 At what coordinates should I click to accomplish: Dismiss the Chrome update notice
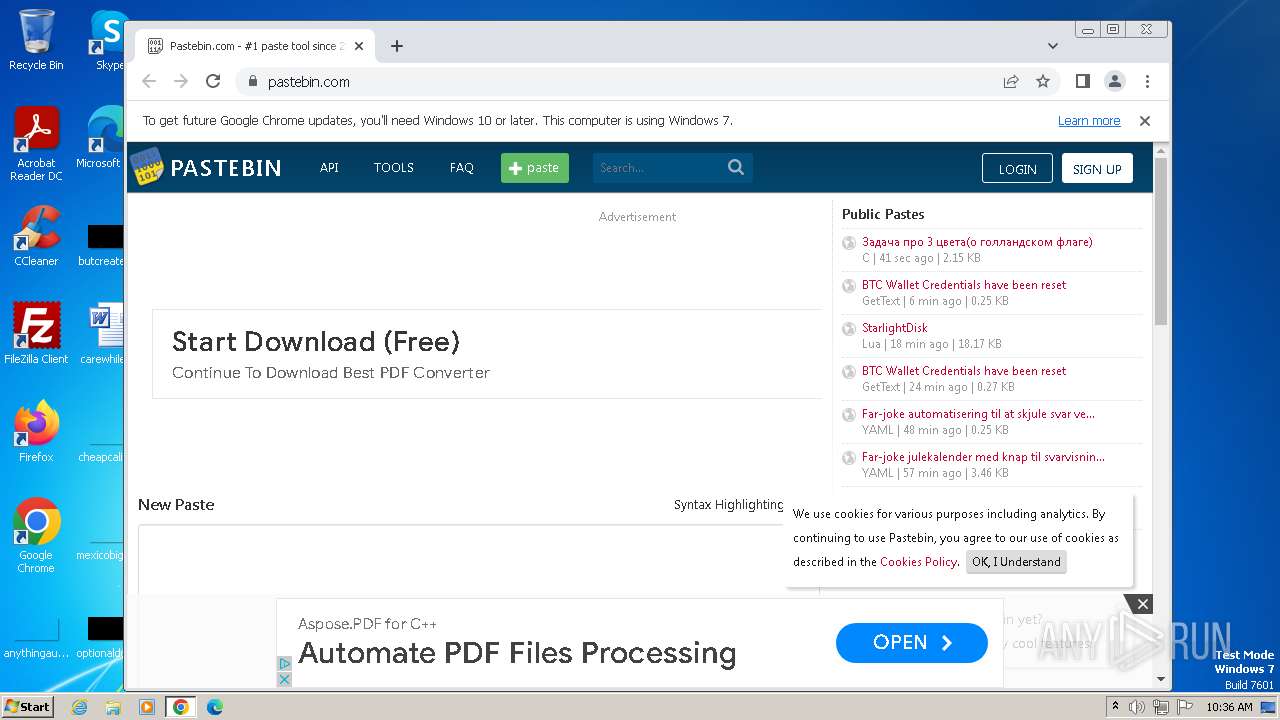pos(1145,121)
